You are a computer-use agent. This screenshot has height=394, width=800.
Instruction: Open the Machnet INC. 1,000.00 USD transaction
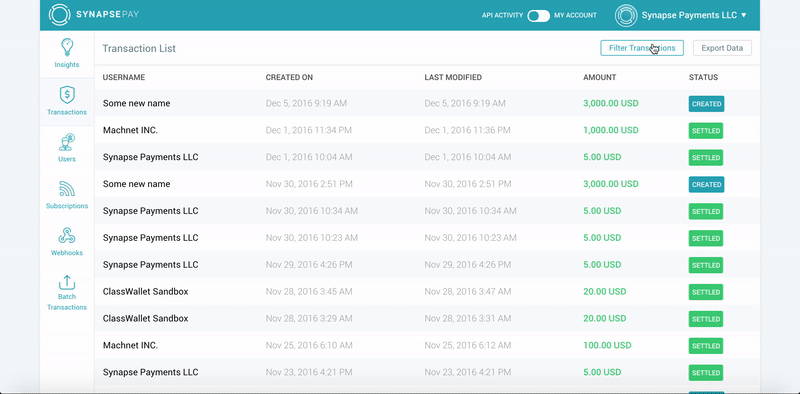[x=427, y=130]
